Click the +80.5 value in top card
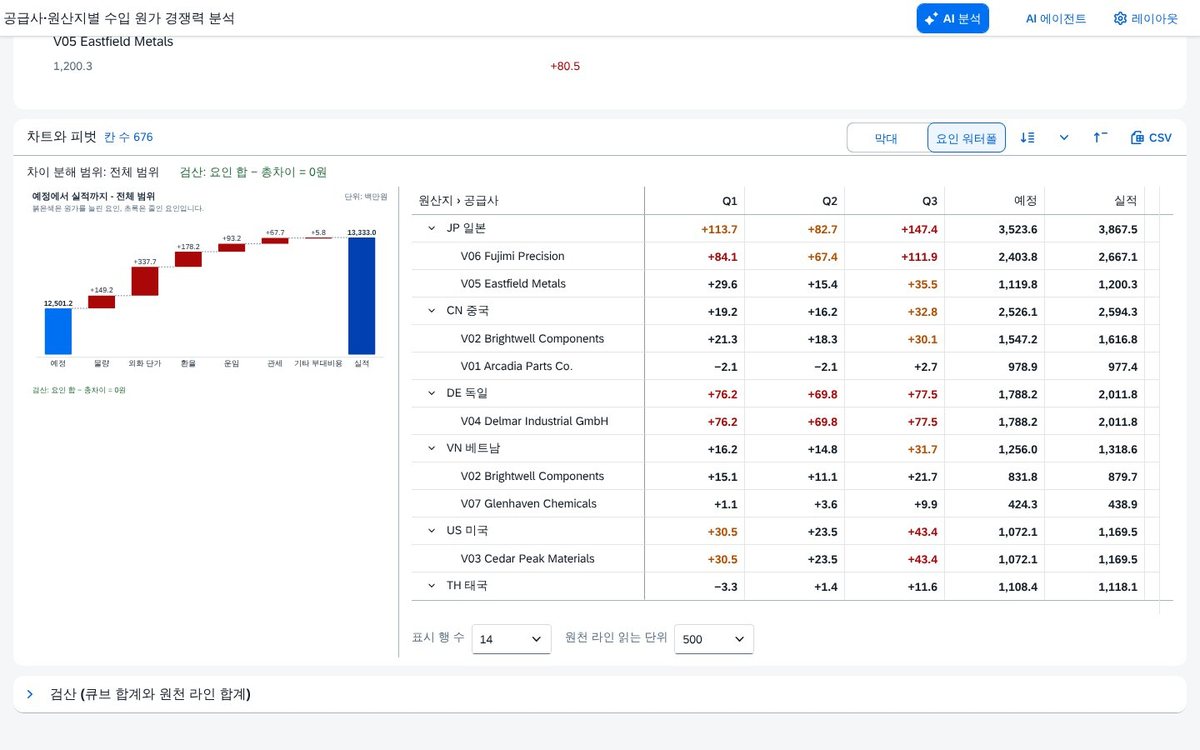The height and width of the screenshot is (750, 1200). [x=565, y=66]
